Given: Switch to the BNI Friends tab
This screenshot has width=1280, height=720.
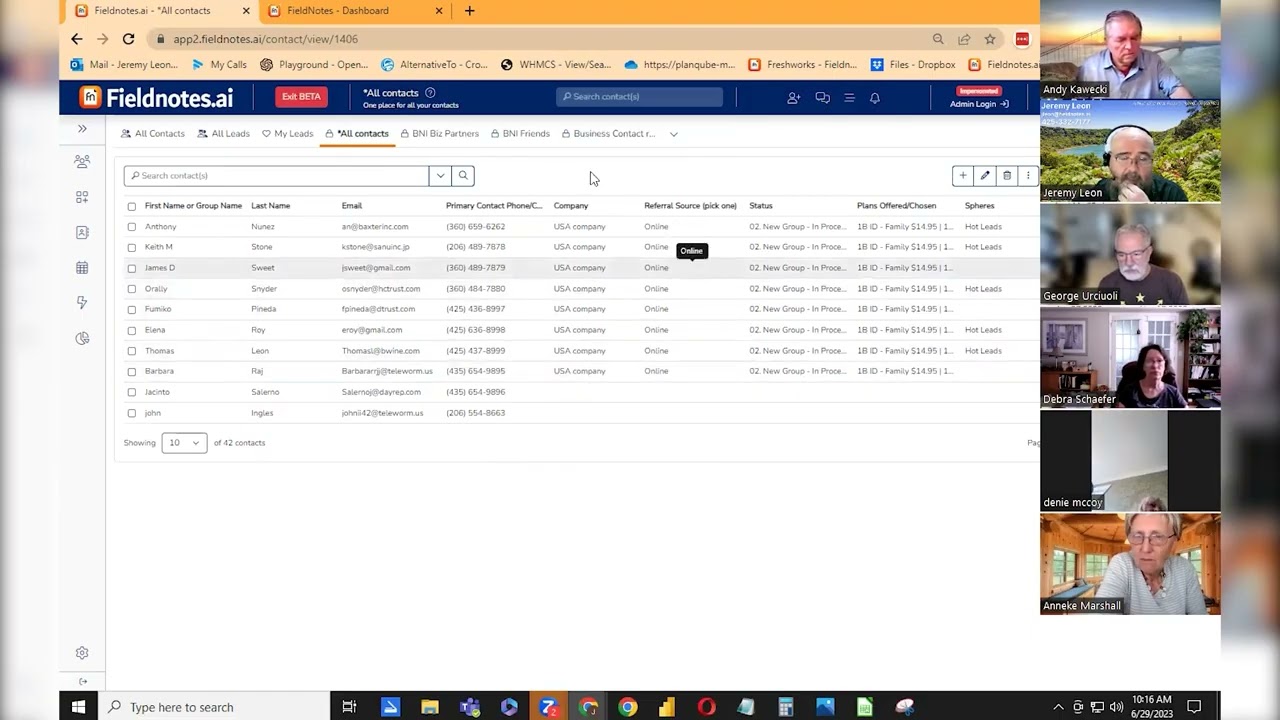Looking at the screenshot, I should (x=520, y=134).
